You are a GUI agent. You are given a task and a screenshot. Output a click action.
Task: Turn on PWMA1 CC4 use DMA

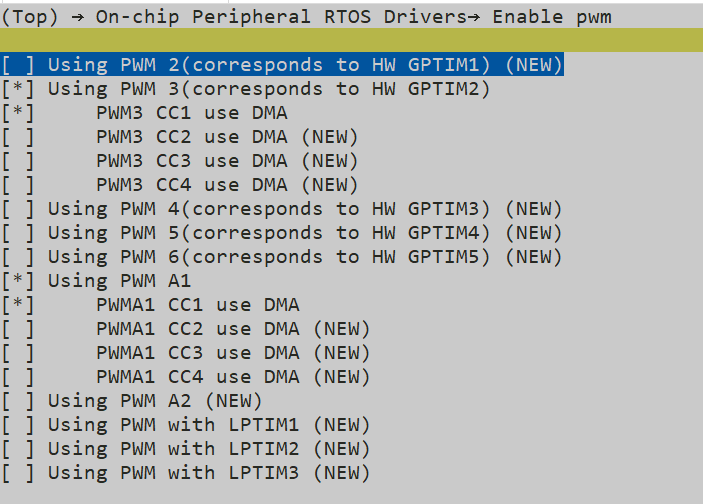(19, 377)
